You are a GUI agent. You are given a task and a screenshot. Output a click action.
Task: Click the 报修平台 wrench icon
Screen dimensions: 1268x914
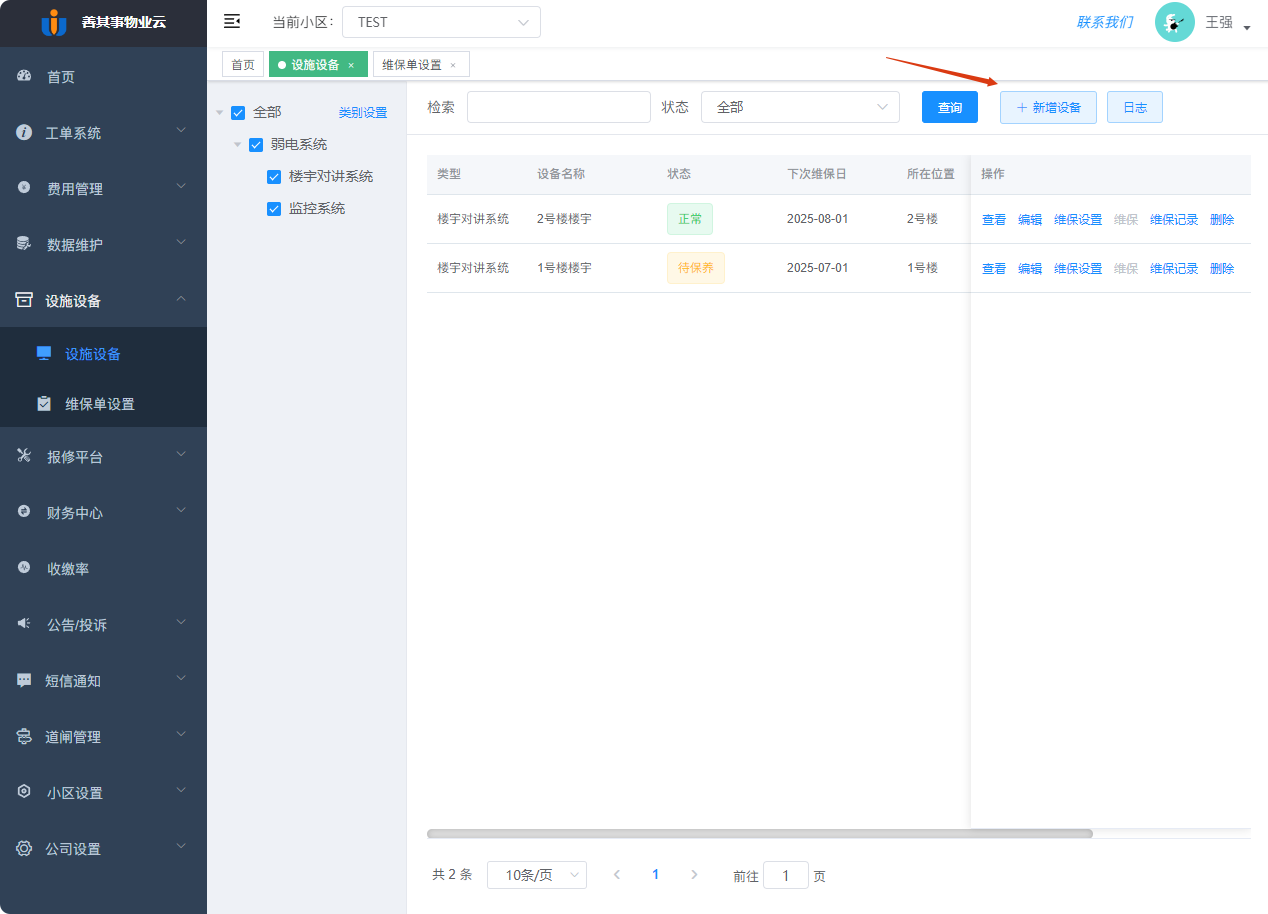pyautogui.click(x=22, y=455)
